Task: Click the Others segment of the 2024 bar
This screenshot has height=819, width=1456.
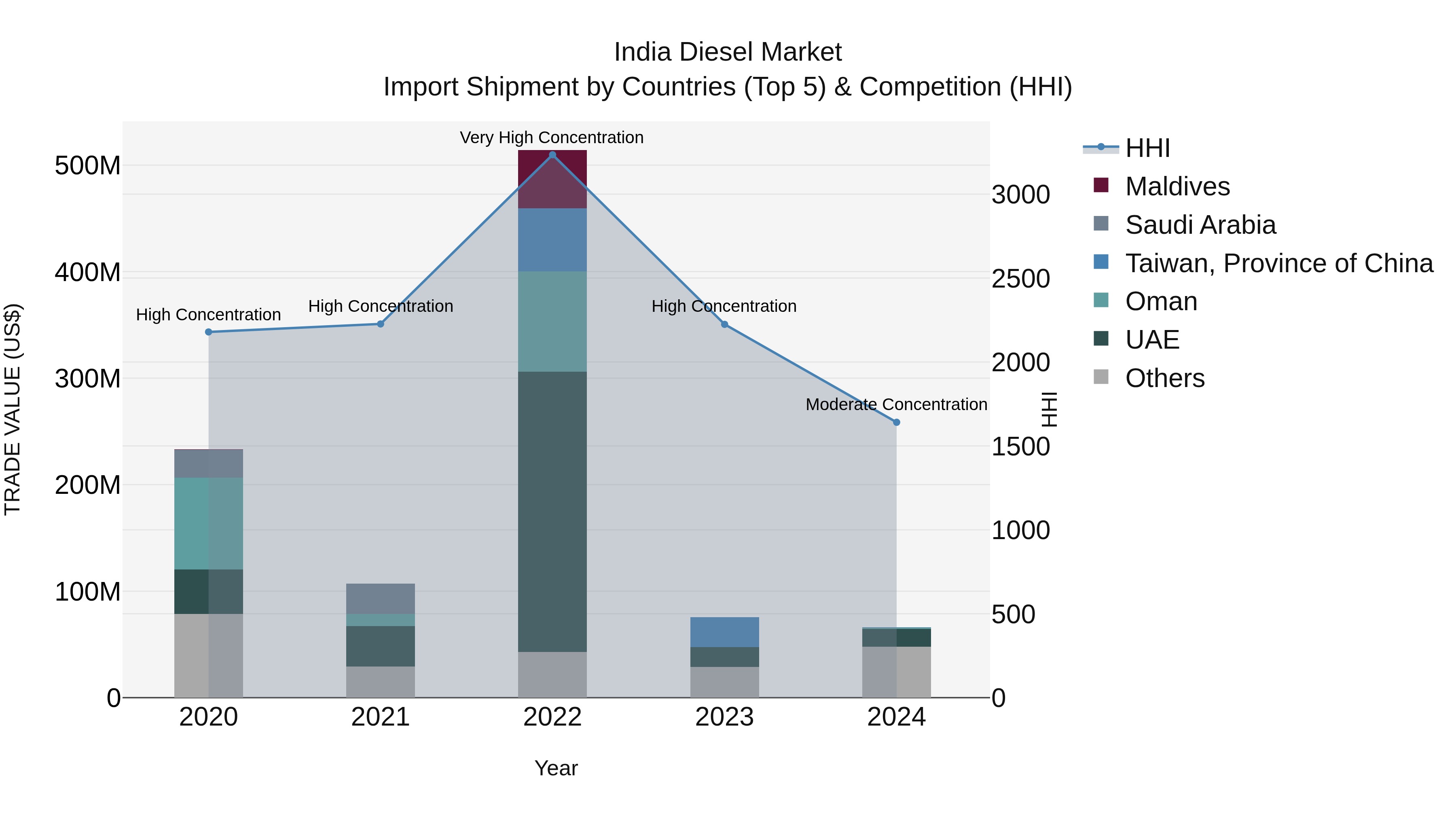Action: point(896,672)
